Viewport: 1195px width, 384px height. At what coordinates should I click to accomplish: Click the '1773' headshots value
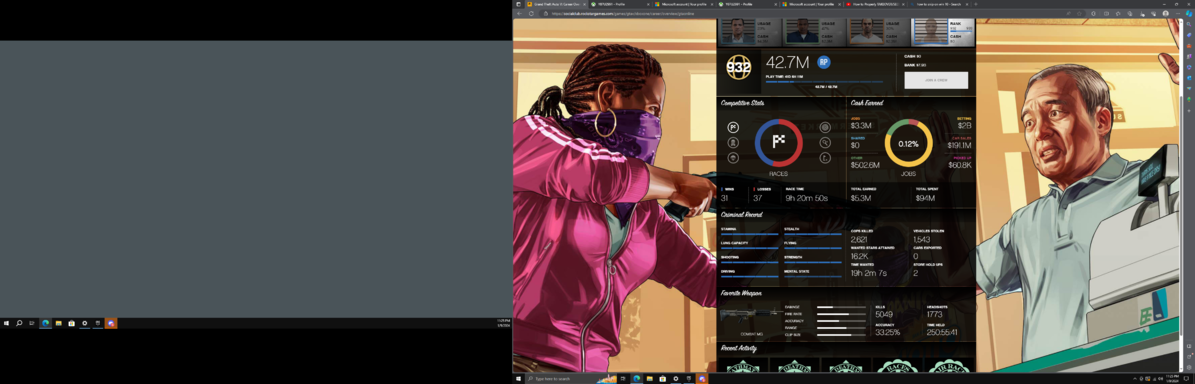tap(934, 314)
